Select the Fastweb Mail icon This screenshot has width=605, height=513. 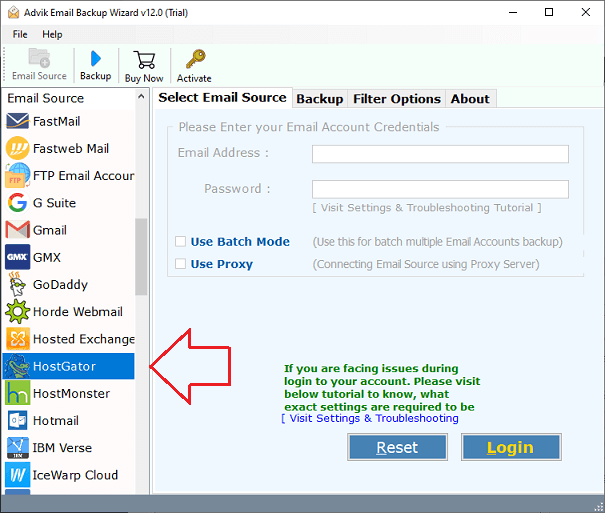pyautogui.click(x=17, y=148)
